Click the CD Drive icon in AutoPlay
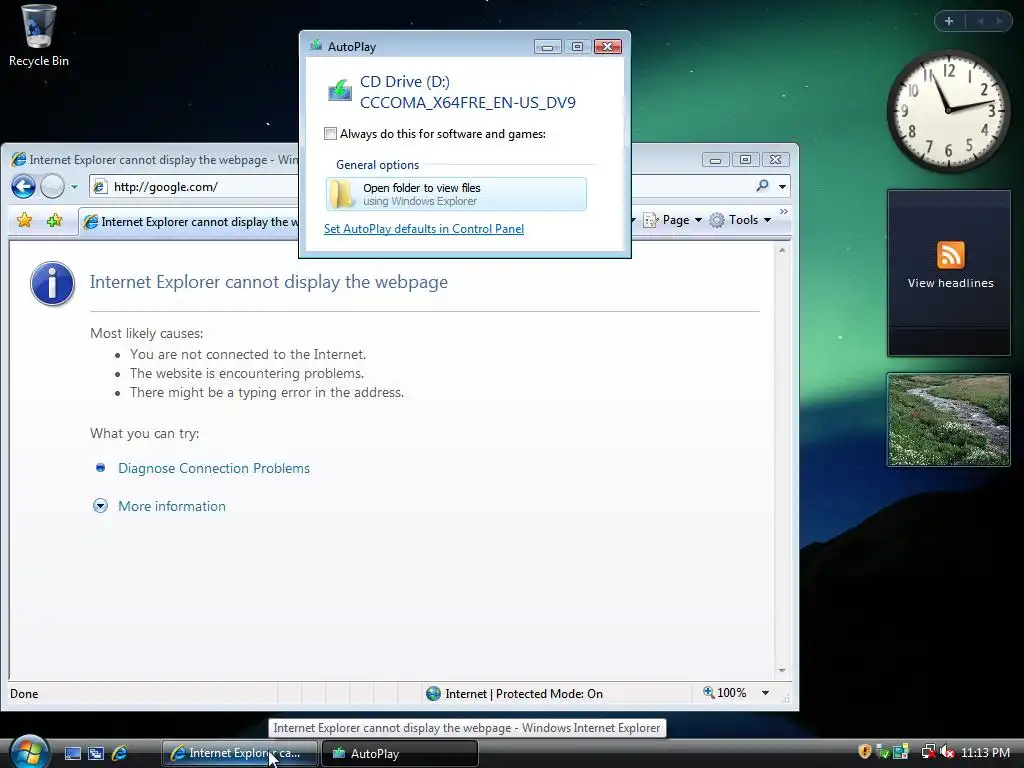Screen dimensions: 1024x768 (340, 90)
